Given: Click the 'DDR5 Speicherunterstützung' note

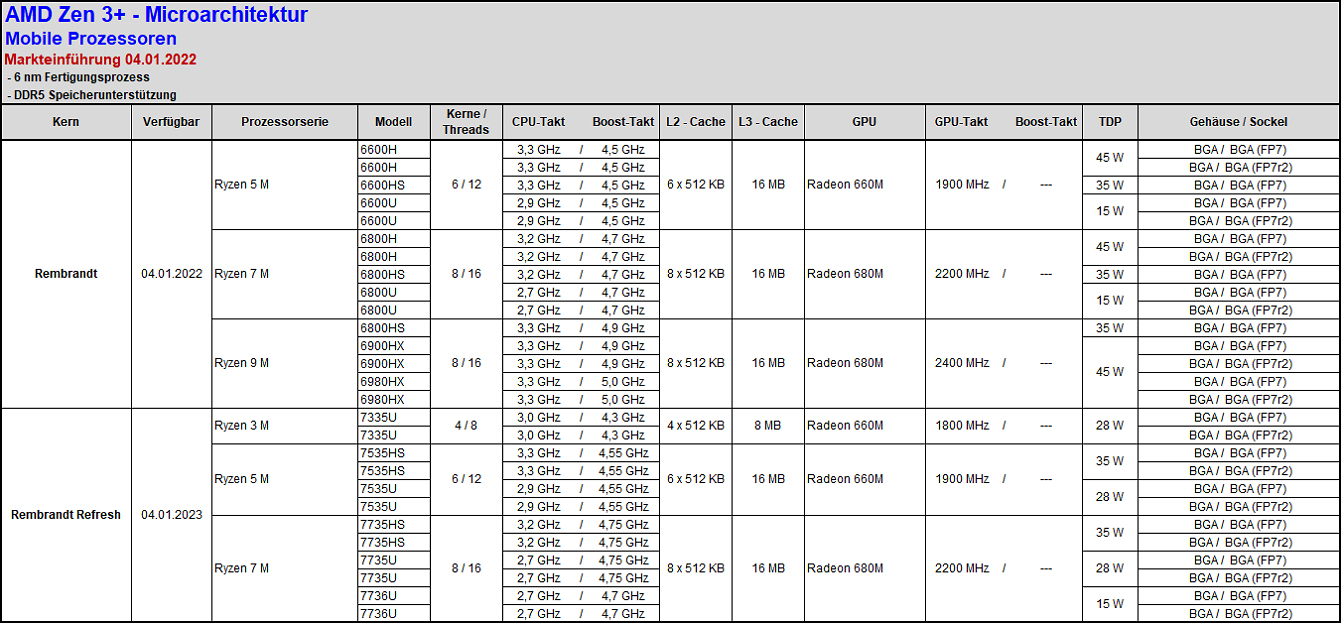Looking at the screenshot, I should tap(94, 95).
